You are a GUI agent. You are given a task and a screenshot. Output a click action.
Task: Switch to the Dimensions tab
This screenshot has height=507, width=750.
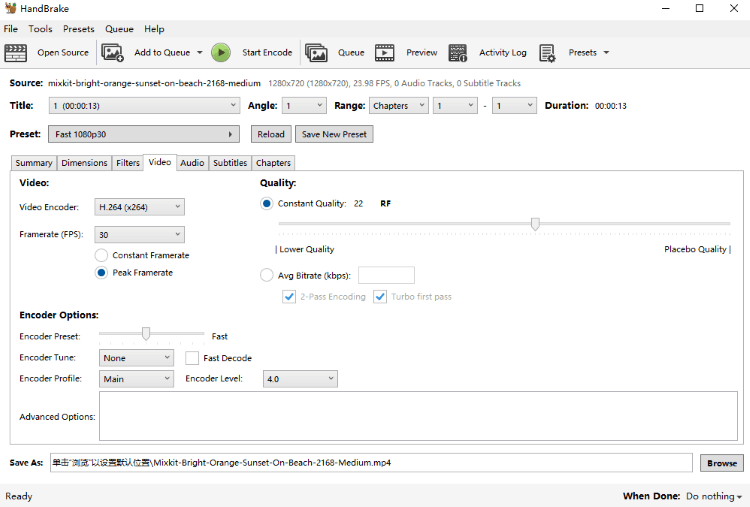(84, 163)
